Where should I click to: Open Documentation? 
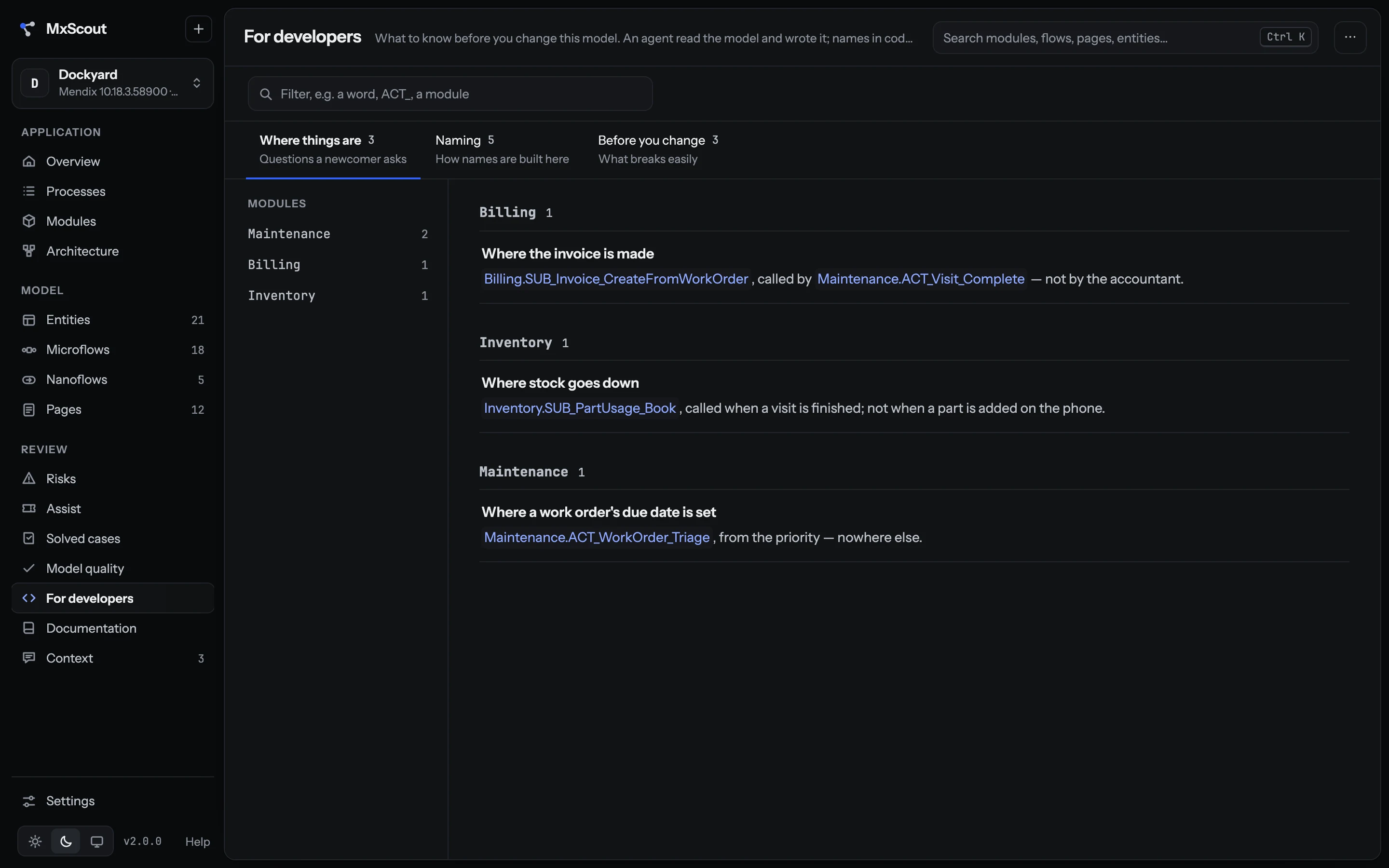click(112, 628)
